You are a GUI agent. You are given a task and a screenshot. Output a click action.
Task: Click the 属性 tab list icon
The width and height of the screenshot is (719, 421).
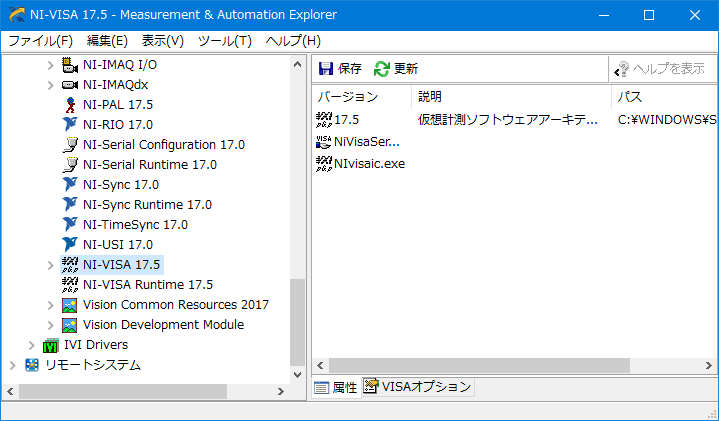(x=322, y=388)
